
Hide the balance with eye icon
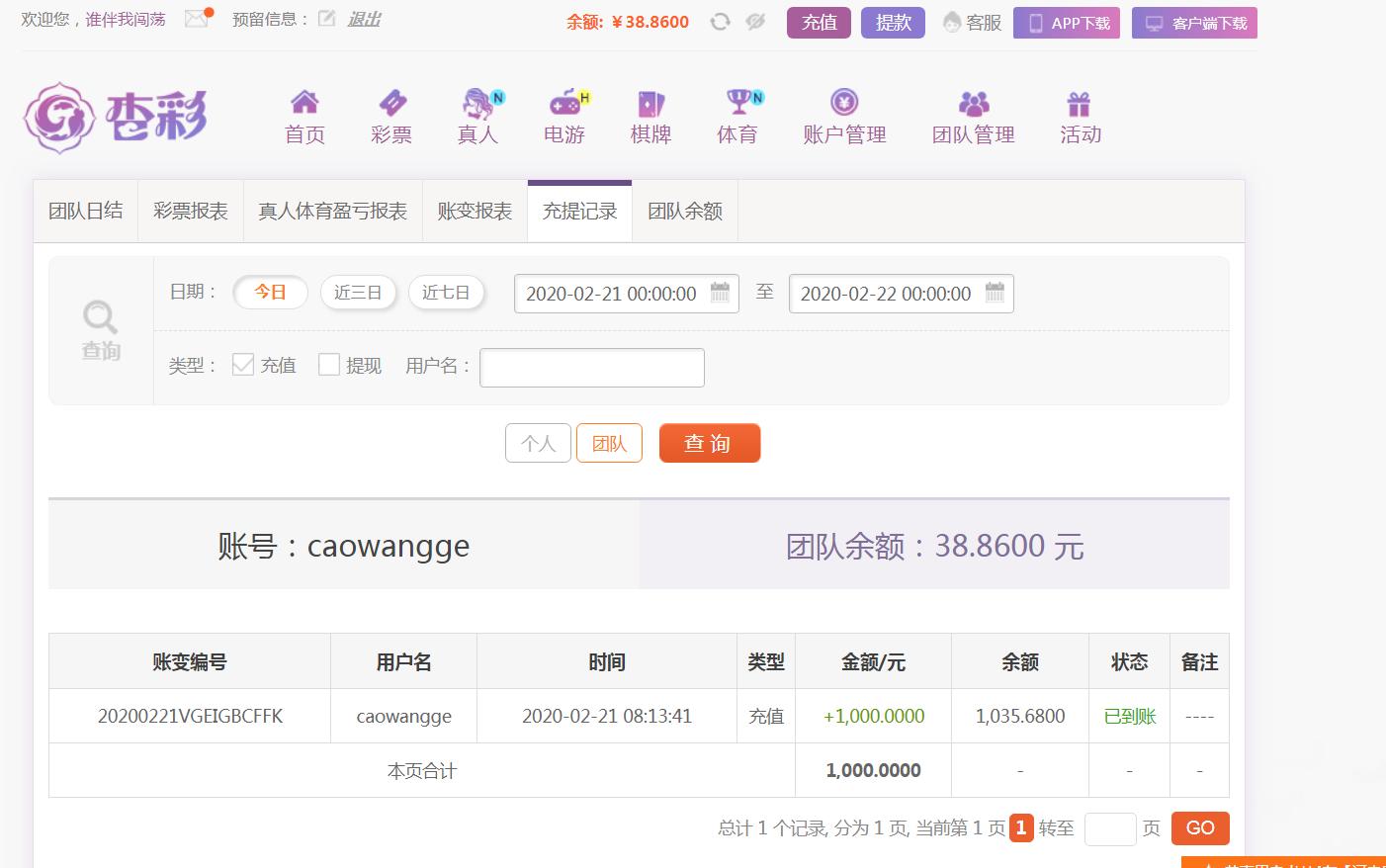click(x=755, y=22)
